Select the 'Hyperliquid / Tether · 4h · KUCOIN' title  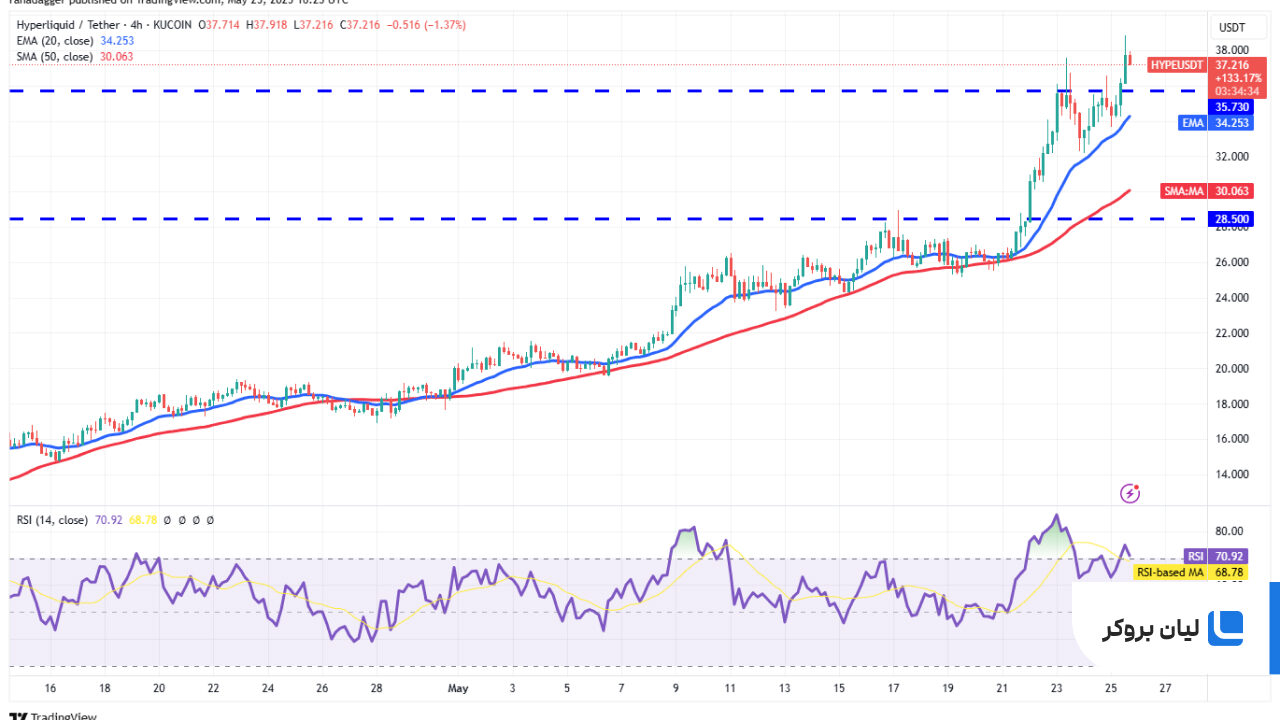105,24
